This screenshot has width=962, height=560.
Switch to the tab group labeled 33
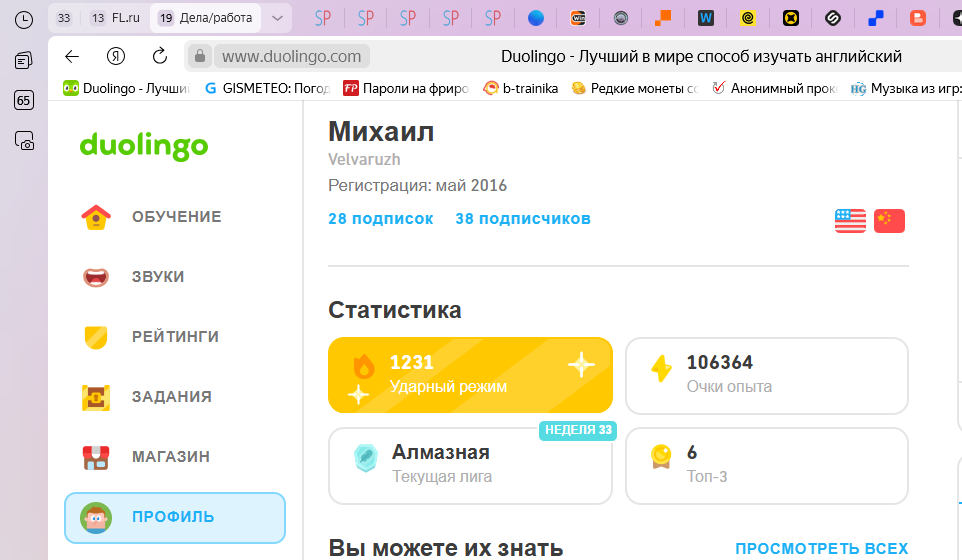(64, 18)
